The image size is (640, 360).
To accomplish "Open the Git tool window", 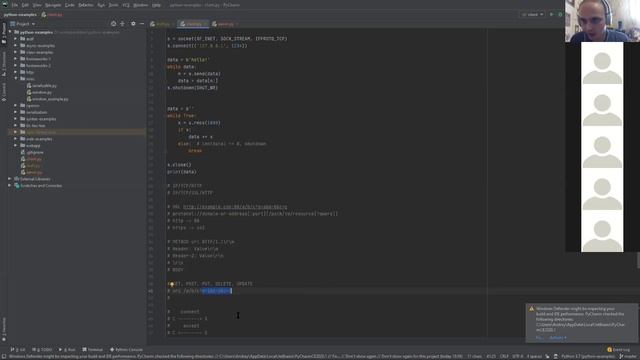I will 18,350.
